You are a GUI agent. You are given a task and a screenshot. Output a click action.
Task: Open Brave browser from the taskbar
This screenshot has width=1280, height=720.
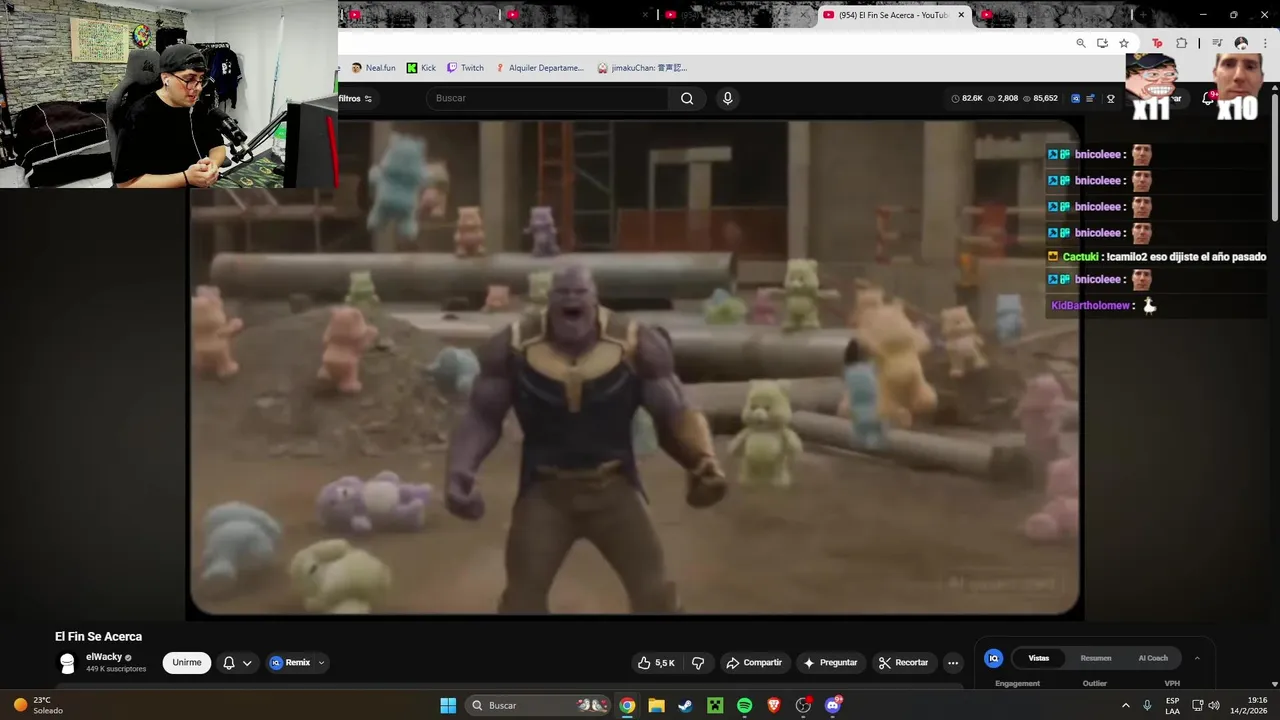(773, 705)
